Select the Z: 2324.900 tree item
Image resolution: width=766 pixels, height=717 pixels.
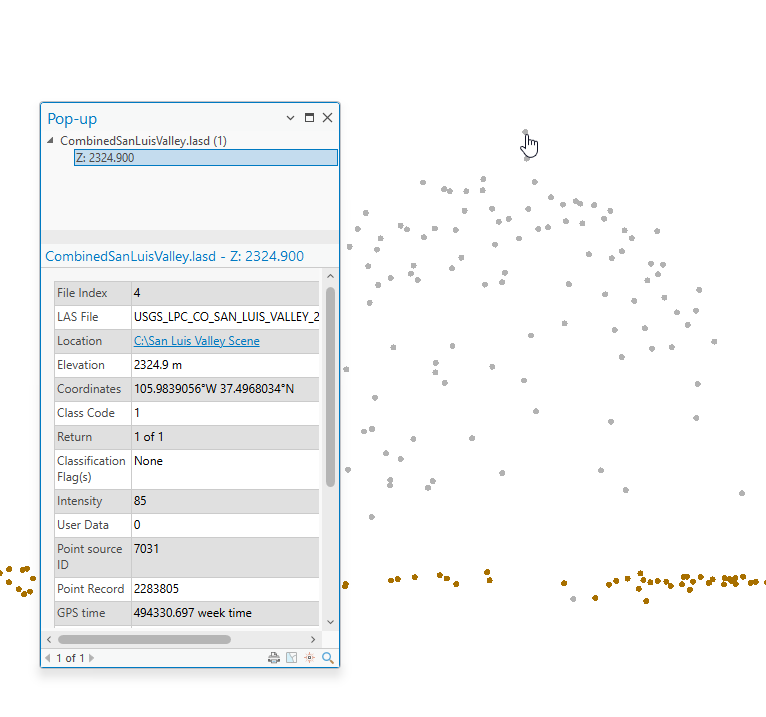coord(206,158)
